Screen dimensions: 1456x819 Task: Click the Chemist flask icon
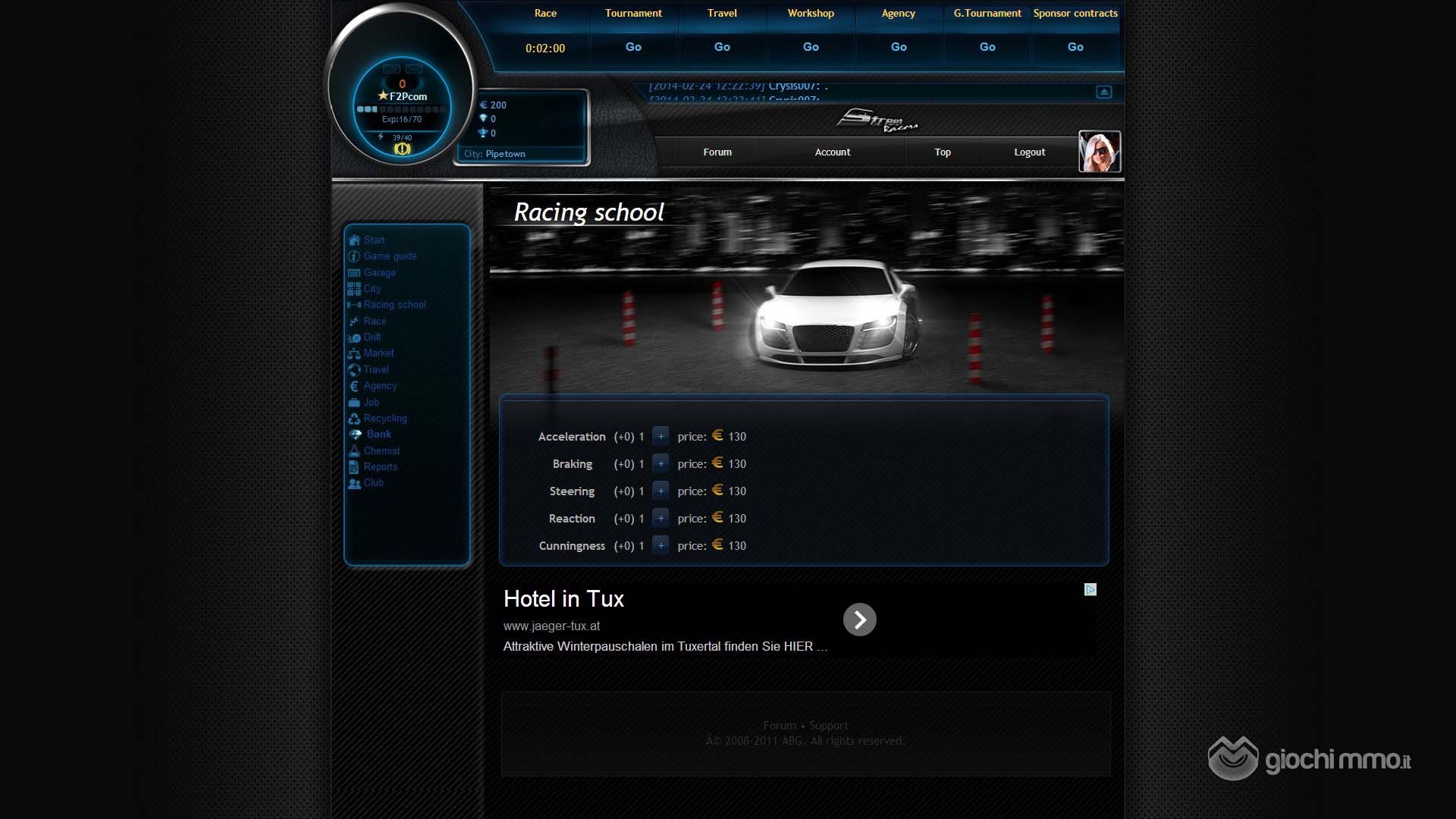tap(354, 450)
